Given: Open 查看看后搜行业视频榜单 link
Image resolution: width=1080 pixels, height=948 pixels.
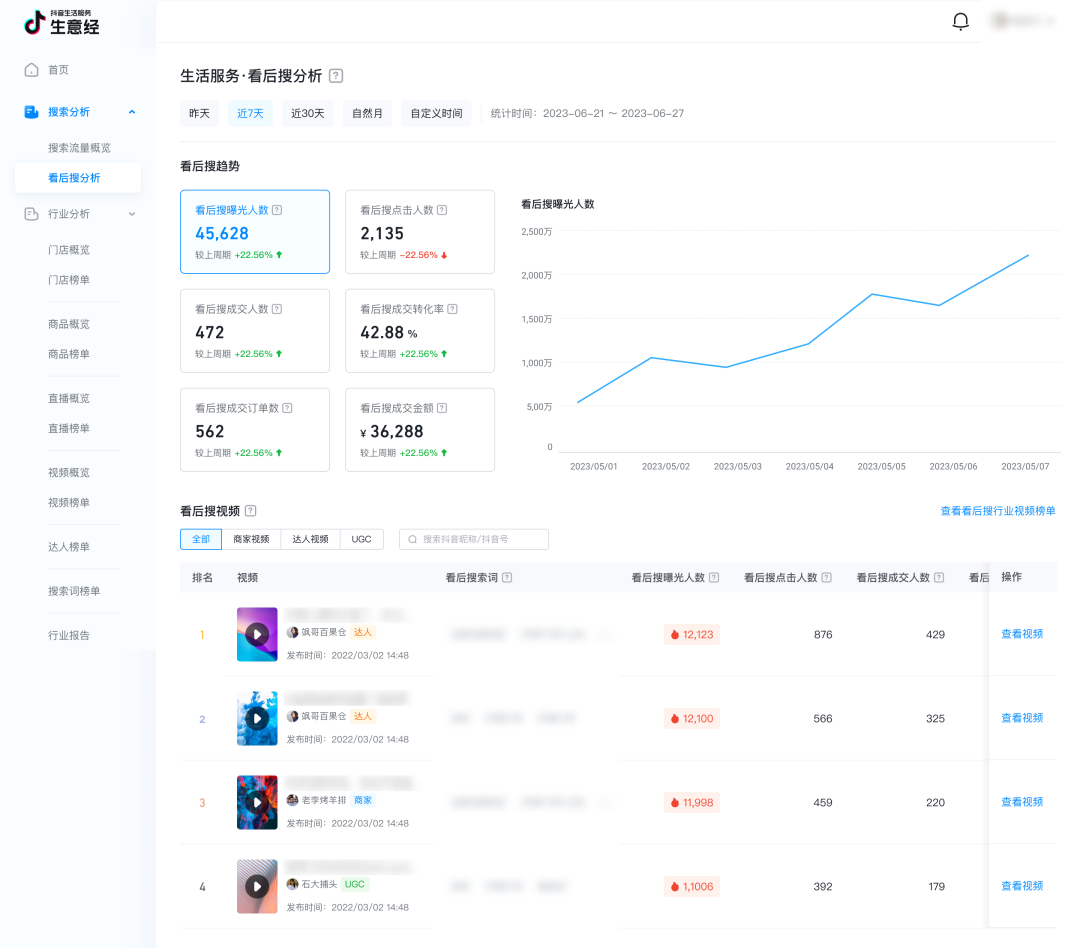Looking at the screenshot, I should click(x=997, y=511).
